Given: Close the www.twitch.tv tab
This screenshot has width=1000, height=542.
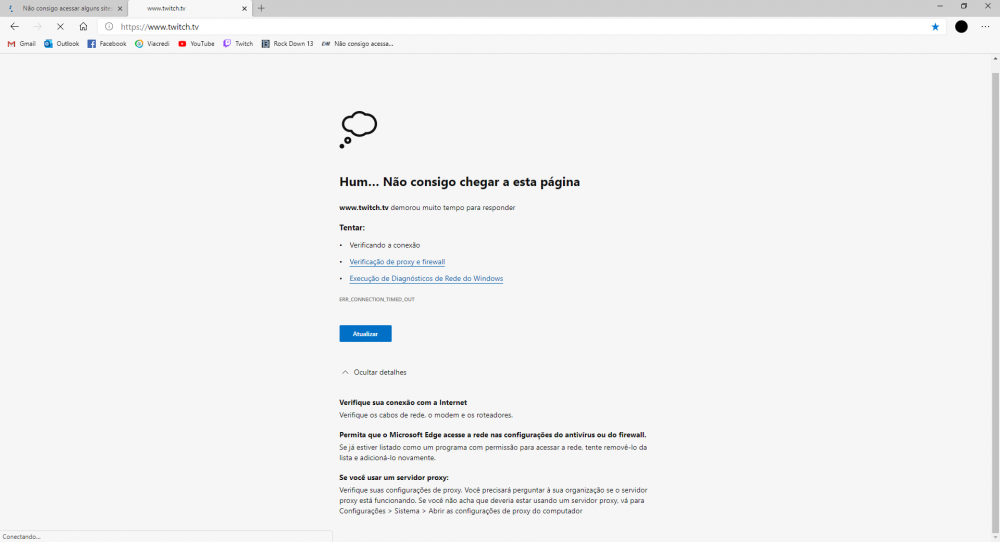Looking at the screenshot, I should 244,8.
